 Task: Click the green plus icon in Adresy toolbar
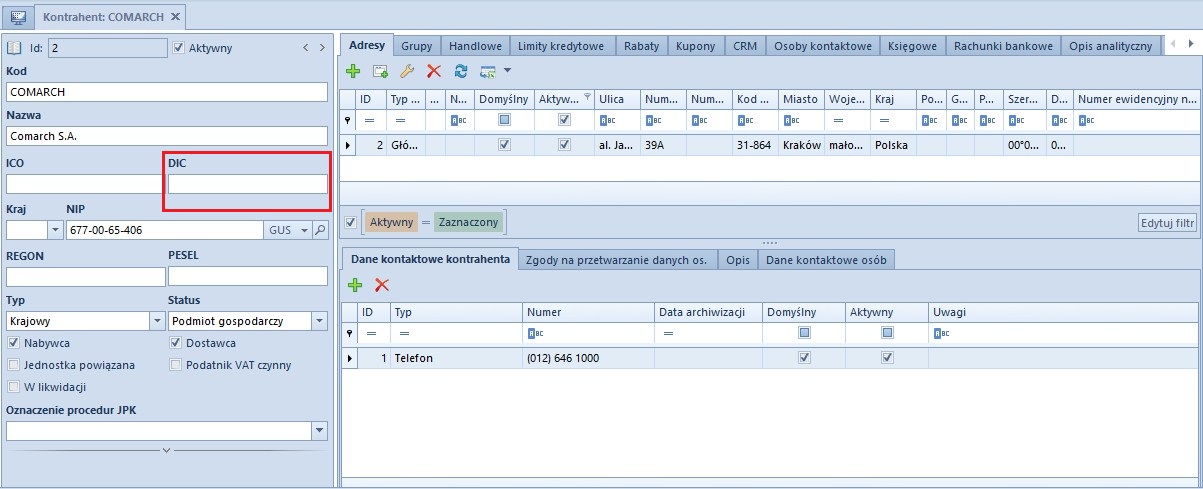click(353, 71)
